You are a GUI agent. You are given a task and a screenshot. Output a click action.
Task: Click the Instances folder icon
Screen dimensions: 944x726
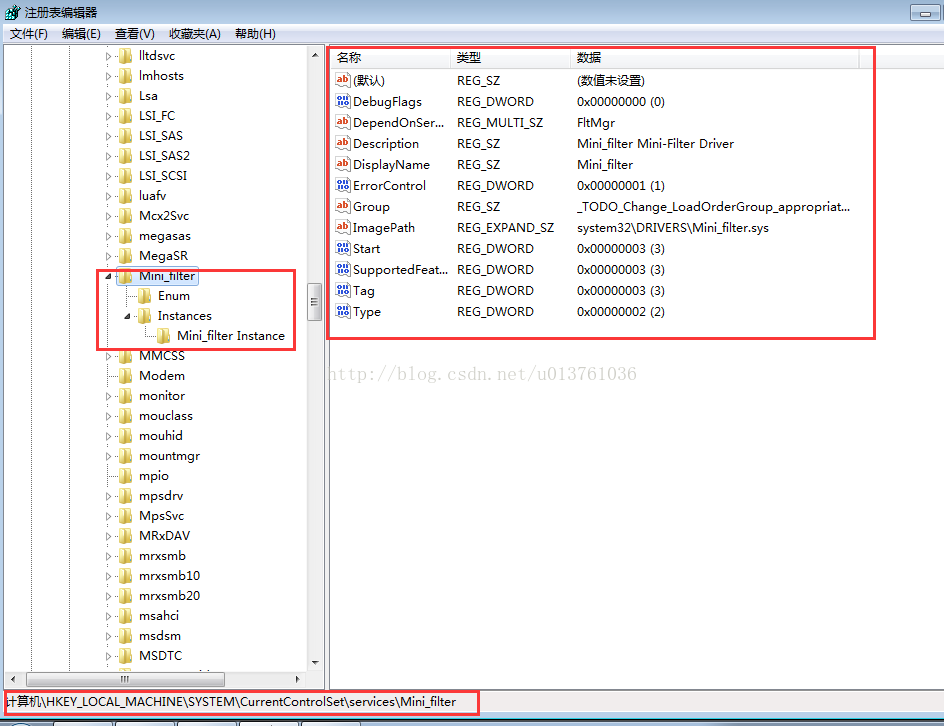click(144, 315)
